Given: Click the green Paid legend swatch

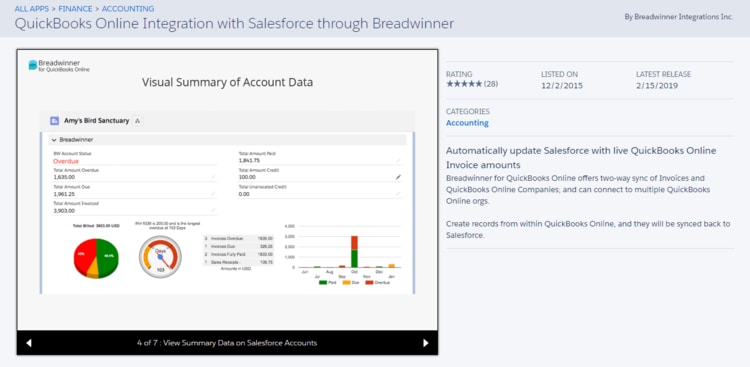Looking at the screenshot, I should pyautogui.click(x=323, y=283).
